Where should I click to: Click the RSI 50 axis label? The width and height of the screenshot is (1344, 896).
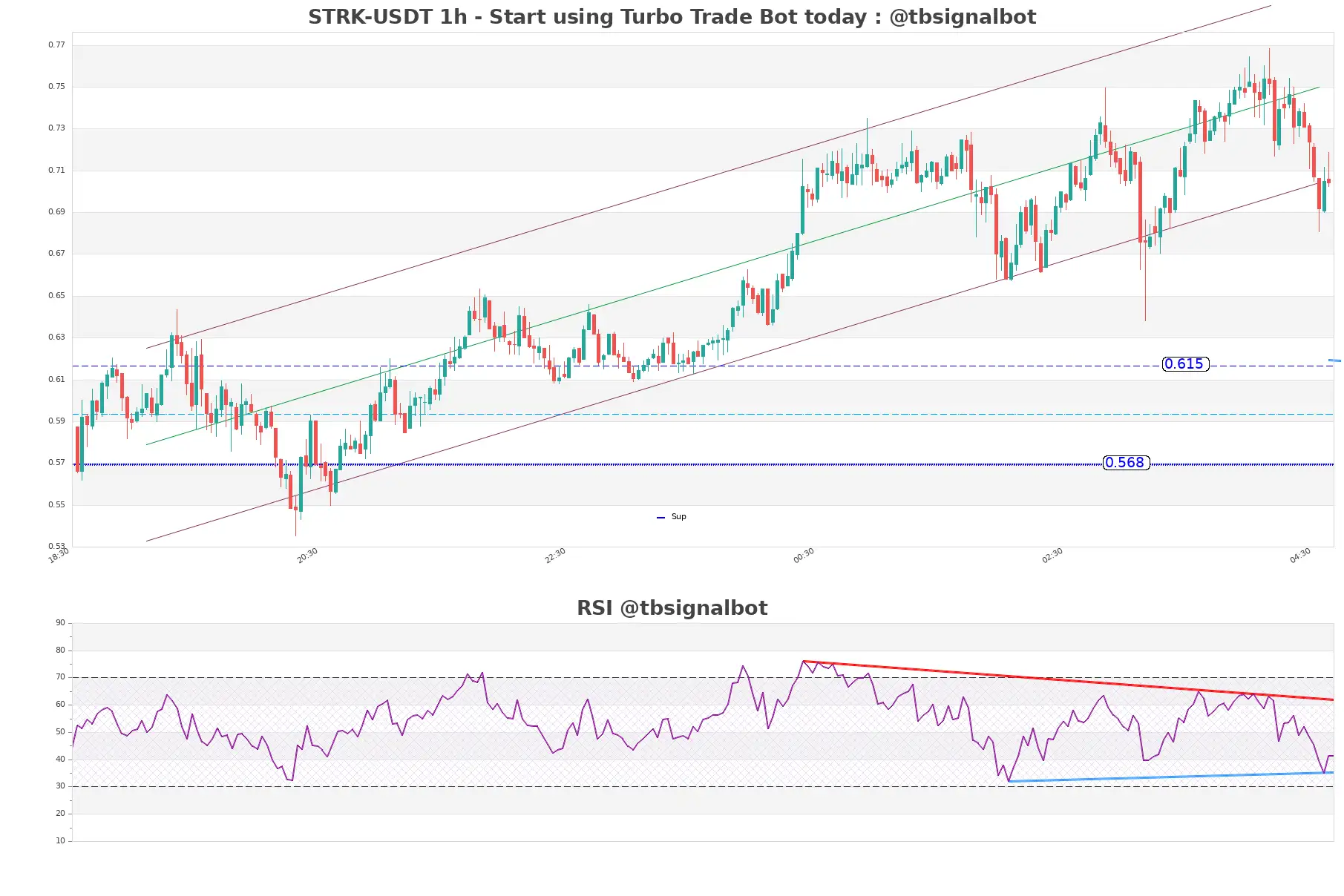point(60,732)
